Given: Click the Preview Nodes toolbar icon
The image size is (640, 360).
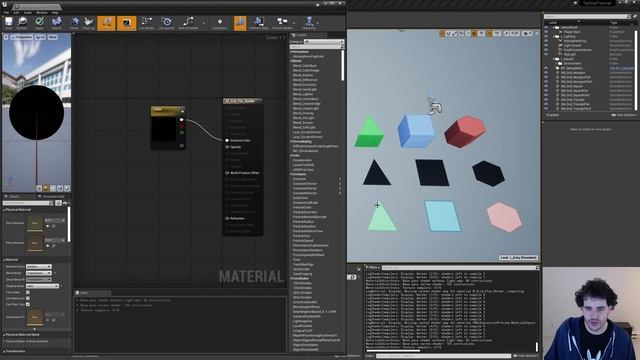Looking at the screenshot, I should (282, 23).
